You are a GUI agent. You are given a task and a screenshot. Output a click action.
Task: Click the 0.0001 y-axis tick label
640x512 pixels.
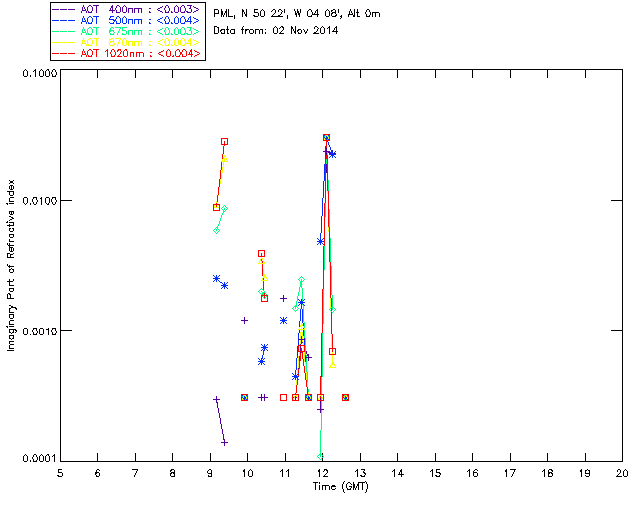tap(39, 458)
